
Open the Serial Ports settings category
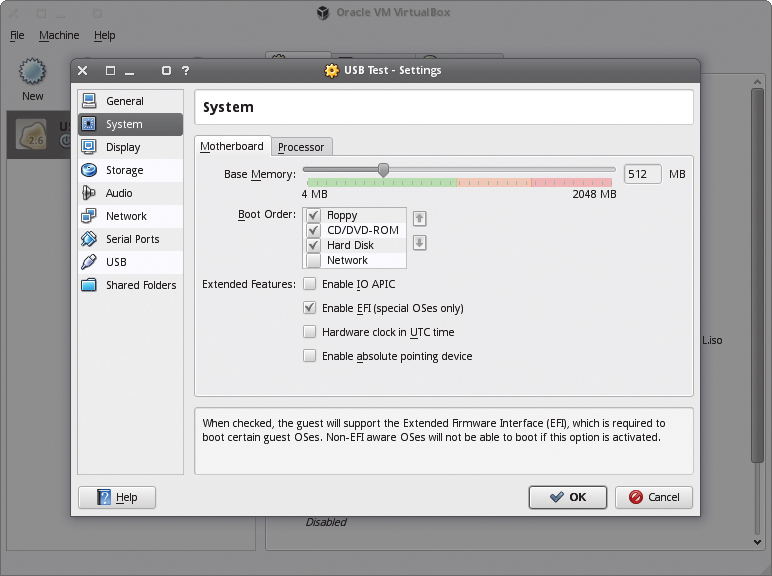(132, 239)
